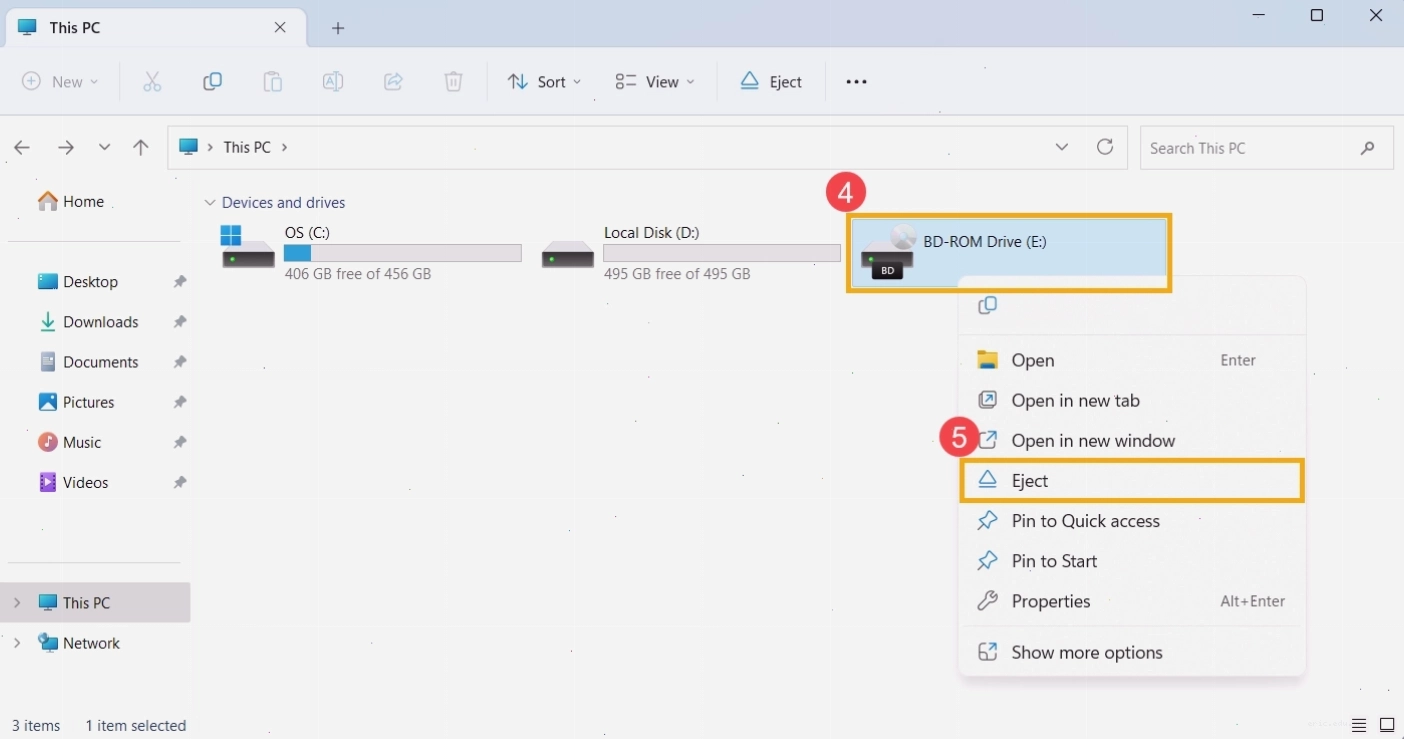
Task: Click the Up arrow navigation icon
Action: pyautogui.click(x=141, y=147)
